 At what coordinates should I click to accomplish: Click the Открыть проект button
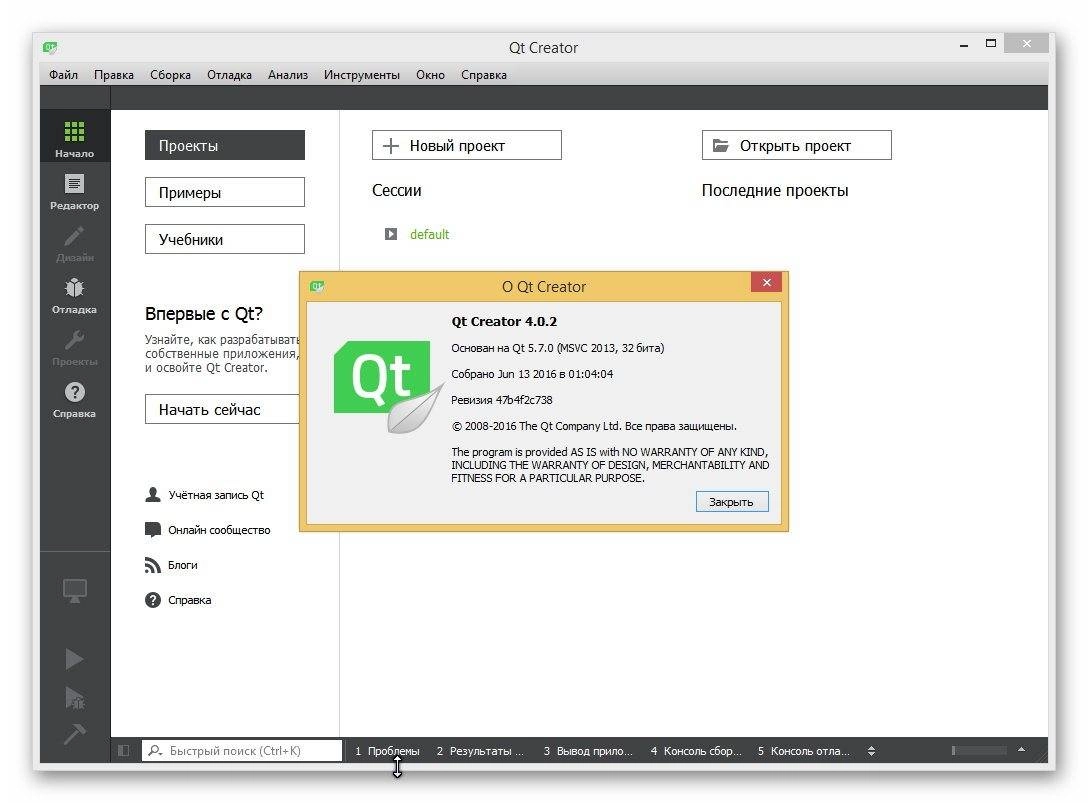(x=797, y=145)
